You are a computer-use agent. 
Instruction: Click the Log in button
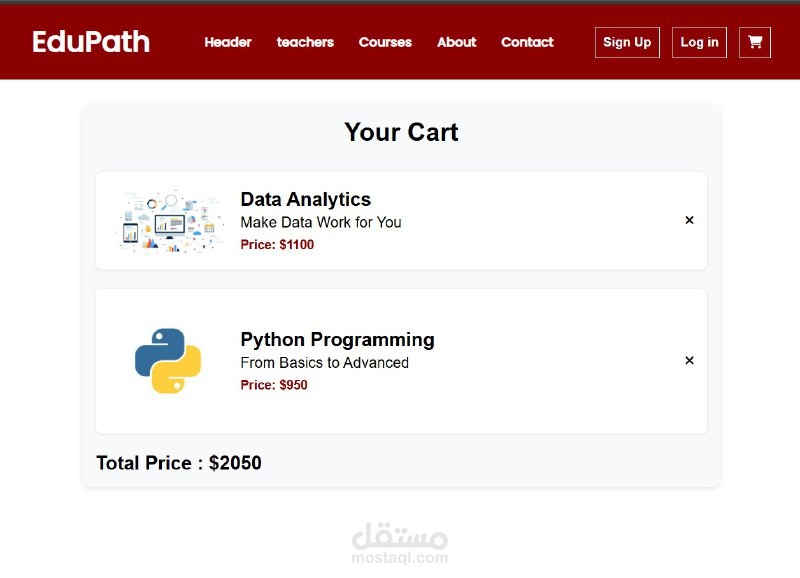(x=699, y=42)
